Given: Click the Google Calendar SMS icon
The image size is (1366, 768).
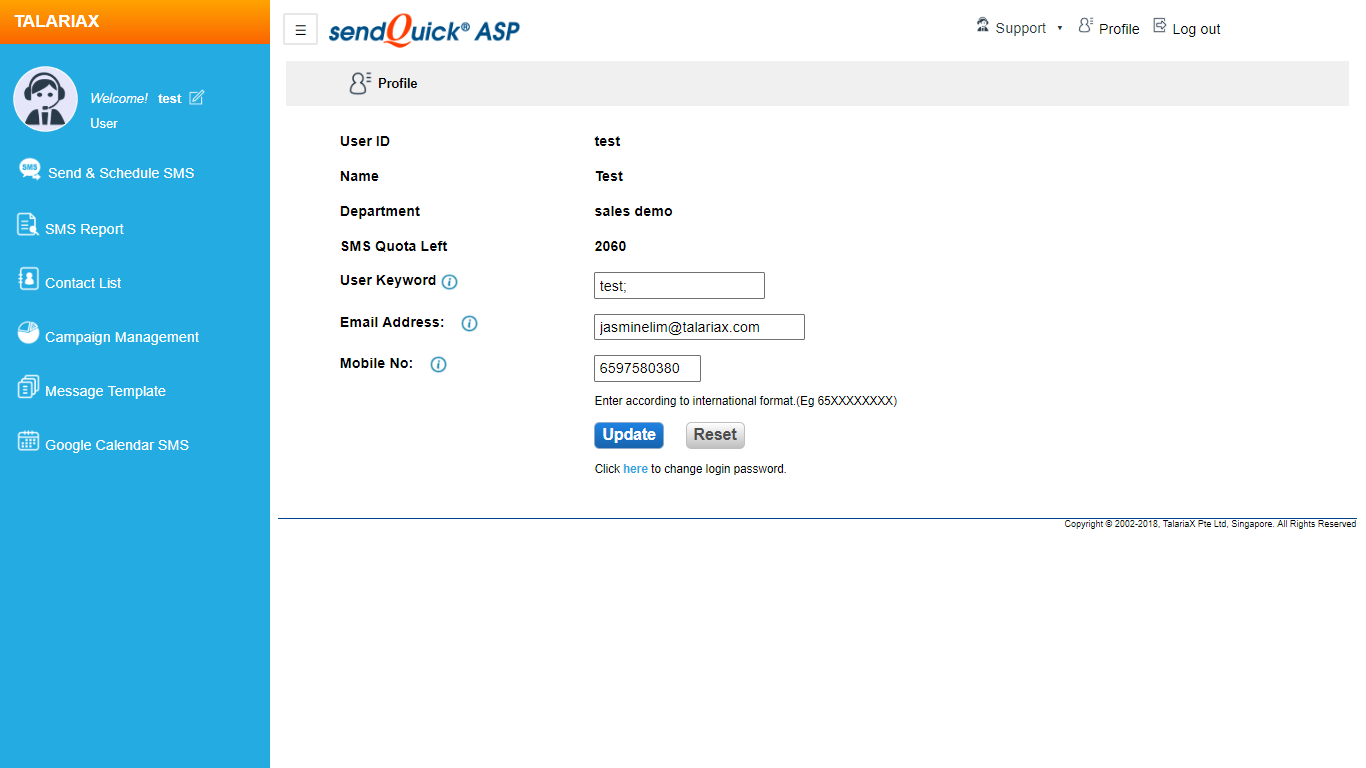Looking at the screenshot, I should coord(28,441).
